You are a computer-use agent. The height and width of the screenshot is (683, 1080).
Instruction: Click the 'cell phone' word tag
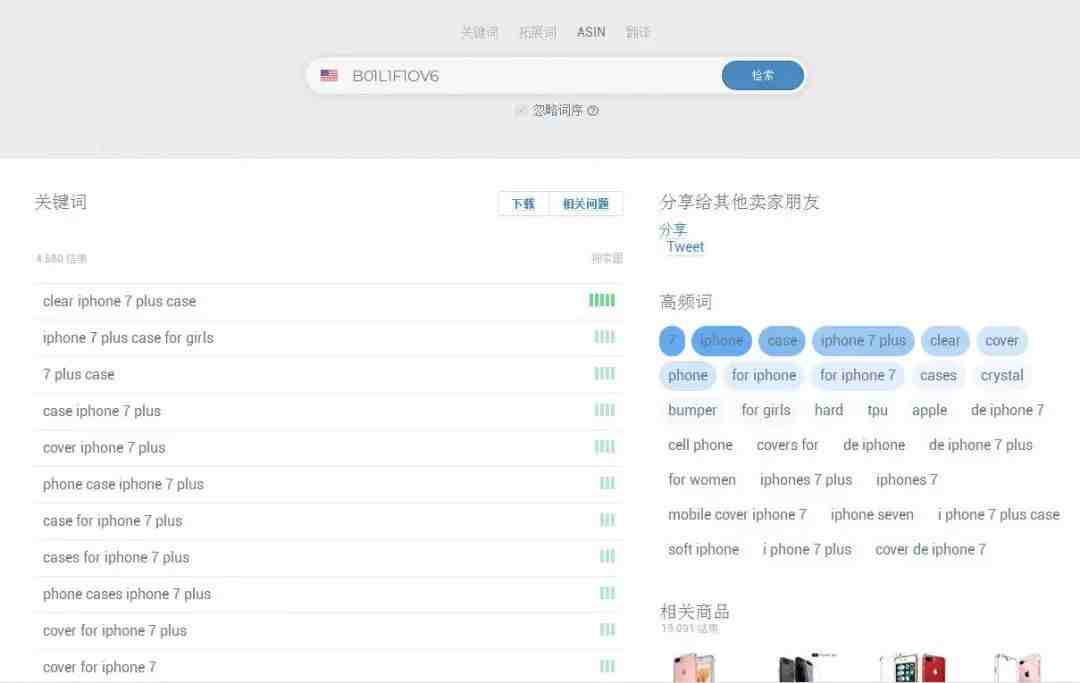[700, 445]
